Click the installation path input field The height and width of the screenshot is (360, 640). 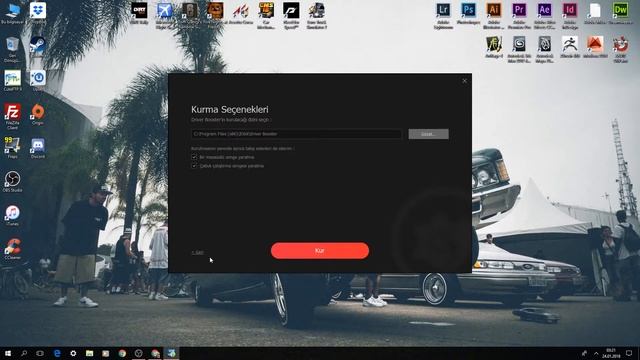[296, 134]
